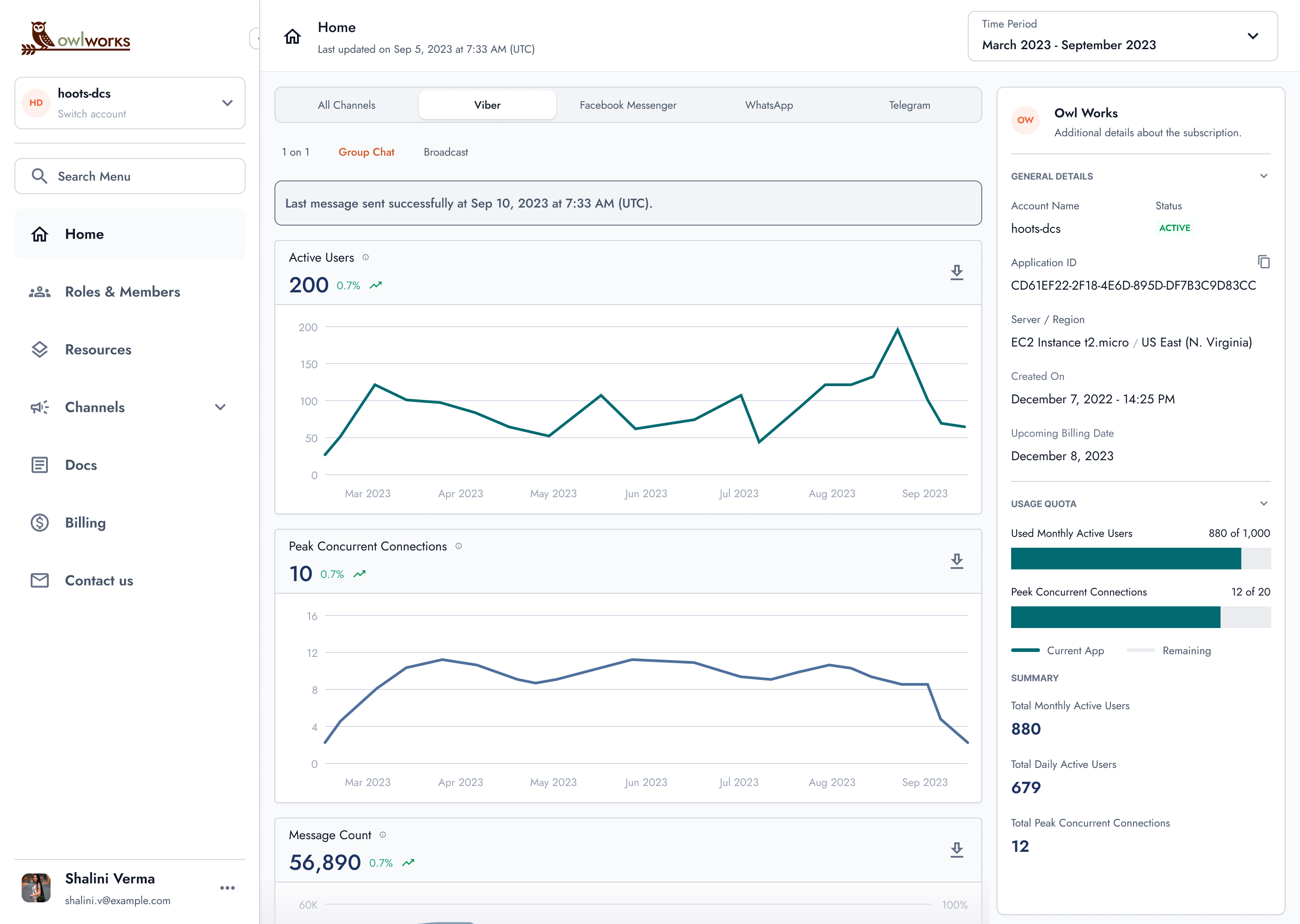1300x924 pixels.
Task: Switch to the Facebook Messenger tab
Action: point(628,105)
